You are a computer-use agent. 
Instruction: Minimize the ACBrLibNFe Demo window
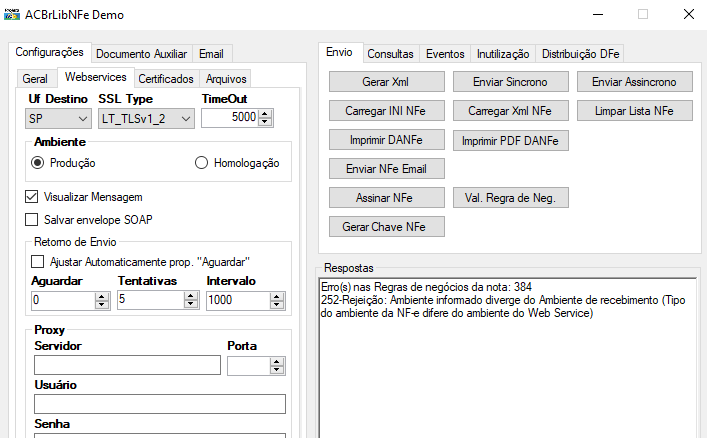click(x=598, y=14)
